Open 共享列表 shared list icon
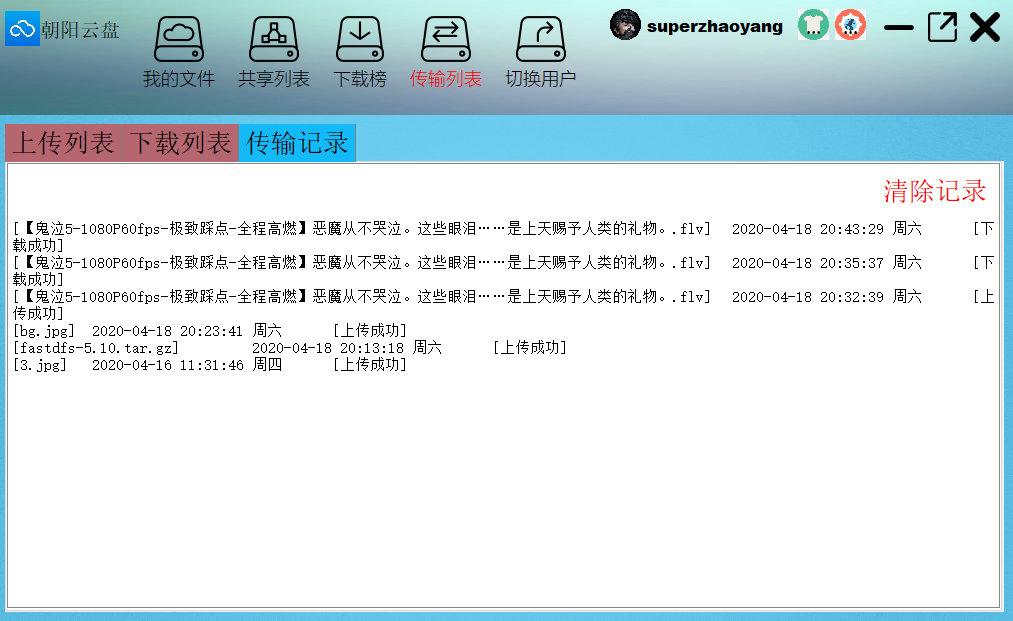This screenshot has height=621, width=1013. click(274, 39)
